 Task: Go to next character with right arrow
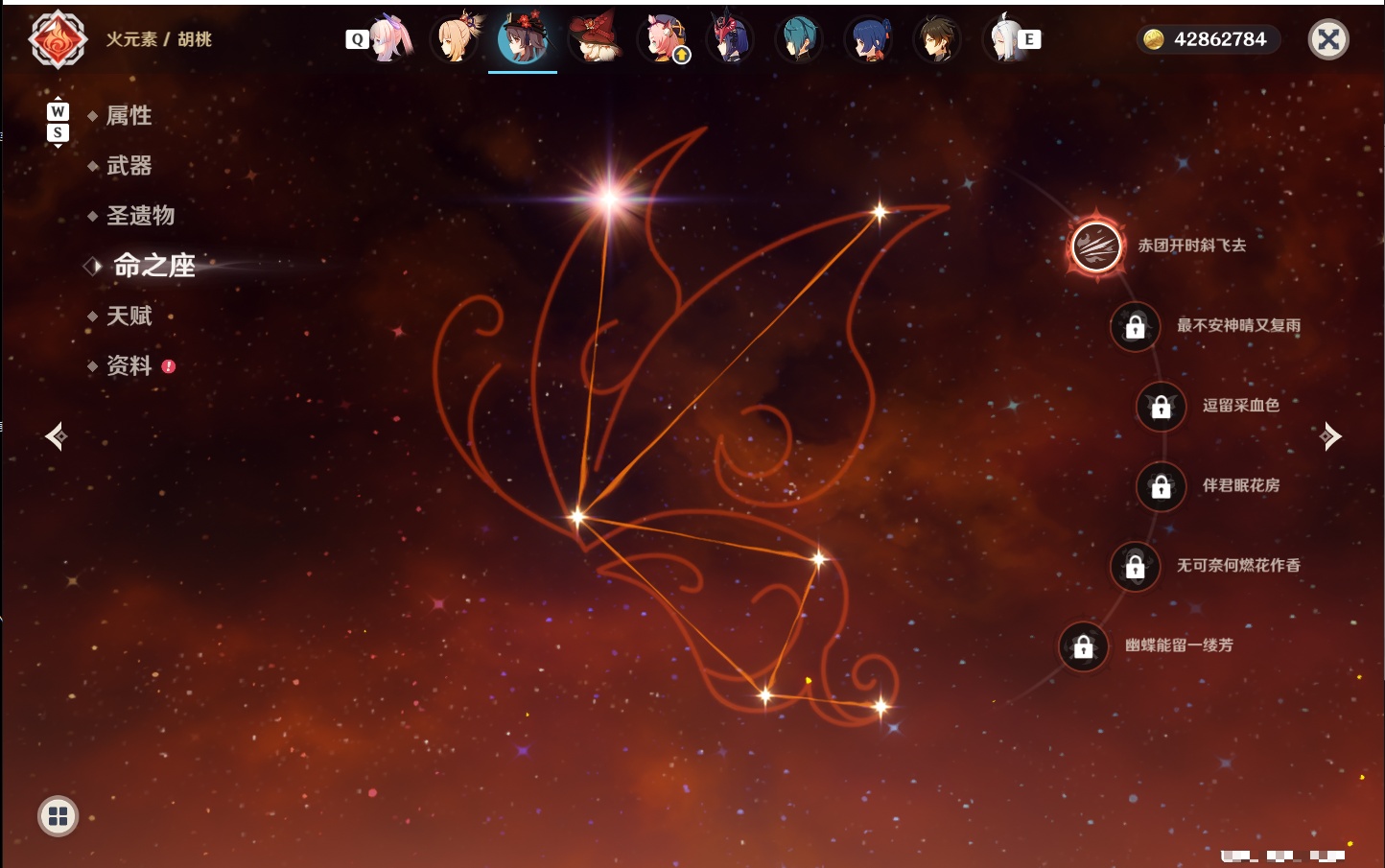tap(1330, 436)
